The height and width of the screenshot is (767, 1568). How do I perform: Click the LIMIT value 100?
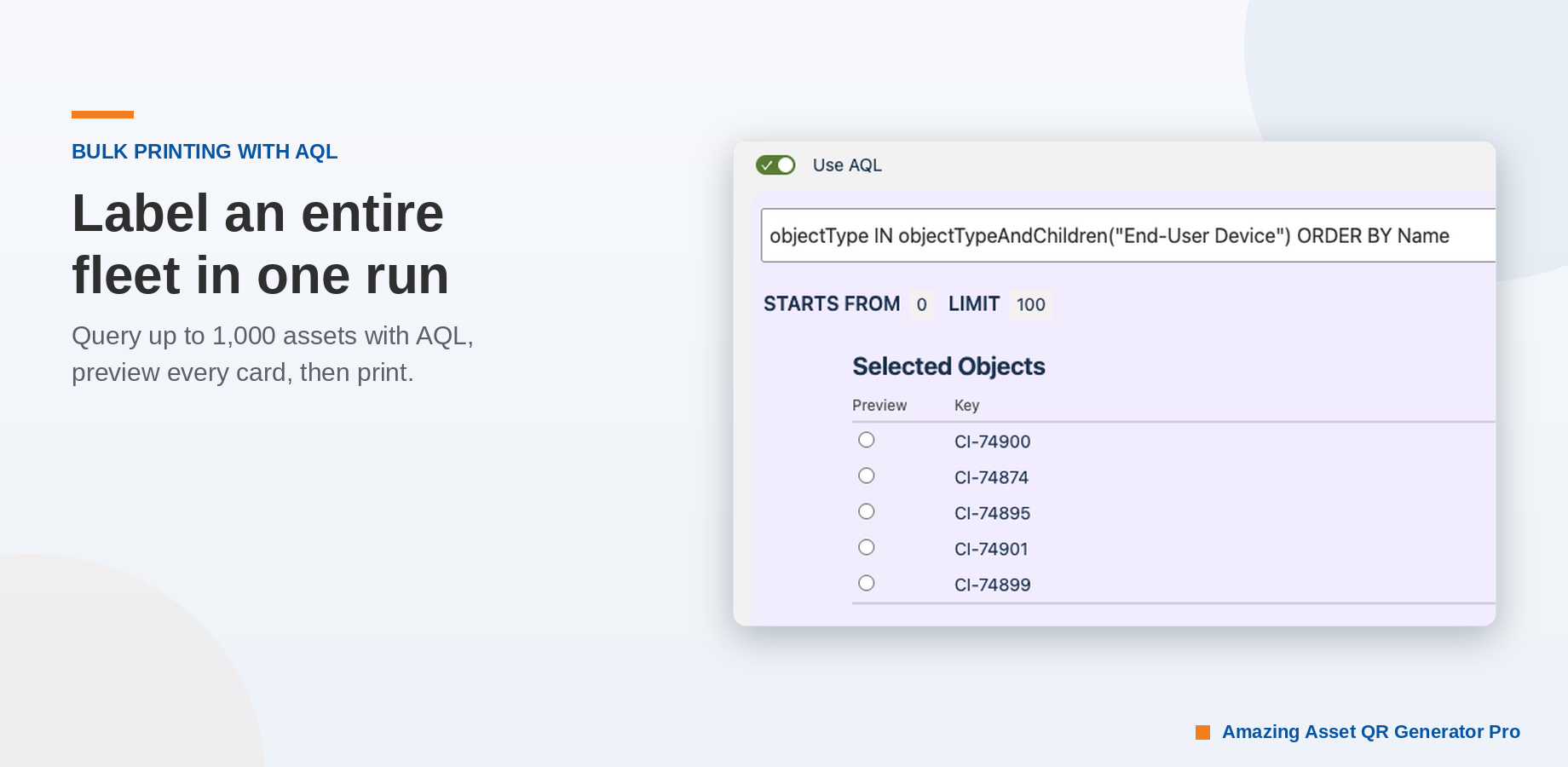tap(1030, 304)
